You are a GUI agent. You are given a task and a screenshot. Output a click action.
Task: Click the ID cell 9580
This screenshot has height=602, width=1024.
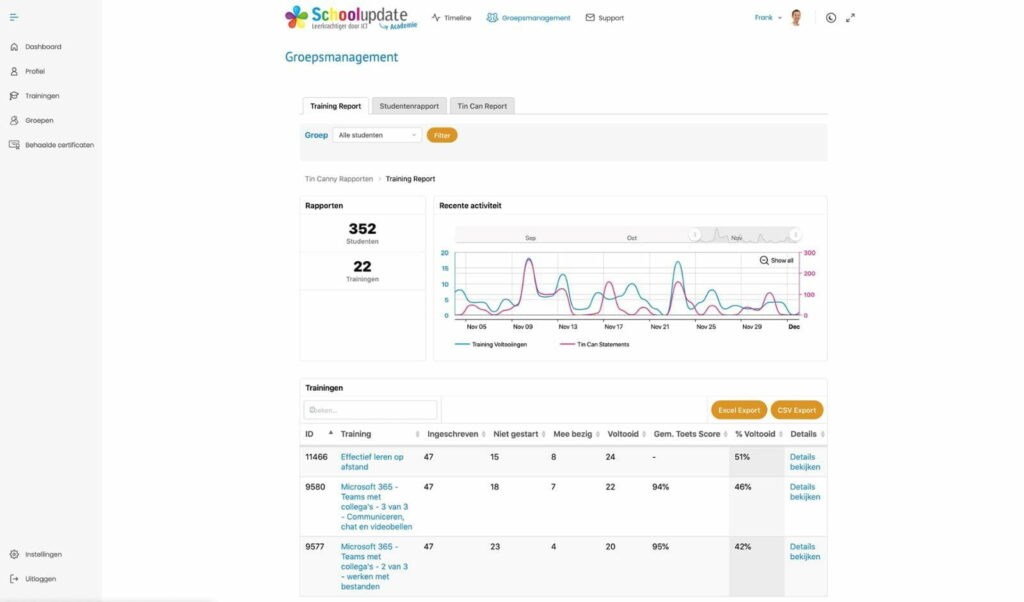tap(315, 487)
